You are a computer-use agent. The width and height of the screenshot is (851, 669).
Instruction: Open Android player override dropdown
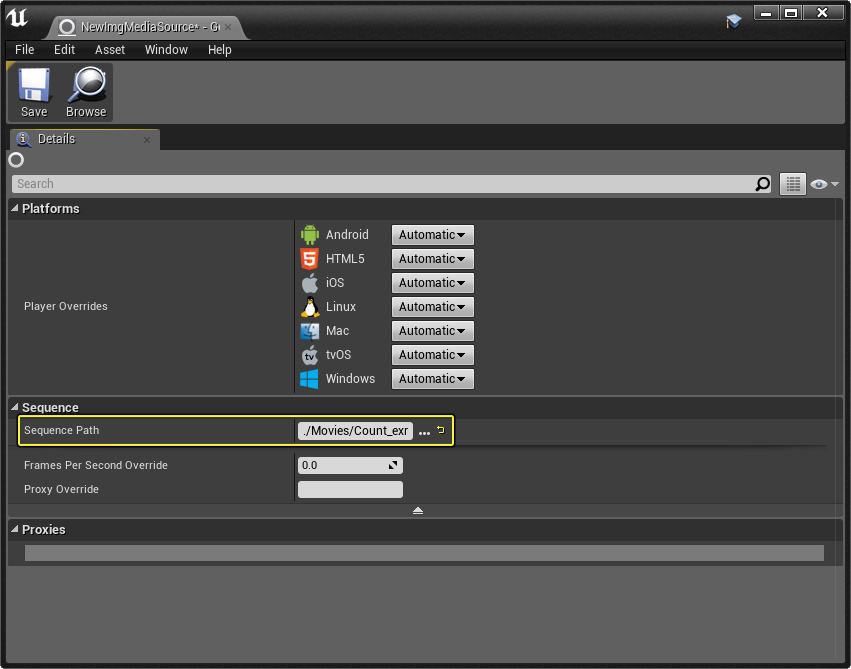(433, 235)
